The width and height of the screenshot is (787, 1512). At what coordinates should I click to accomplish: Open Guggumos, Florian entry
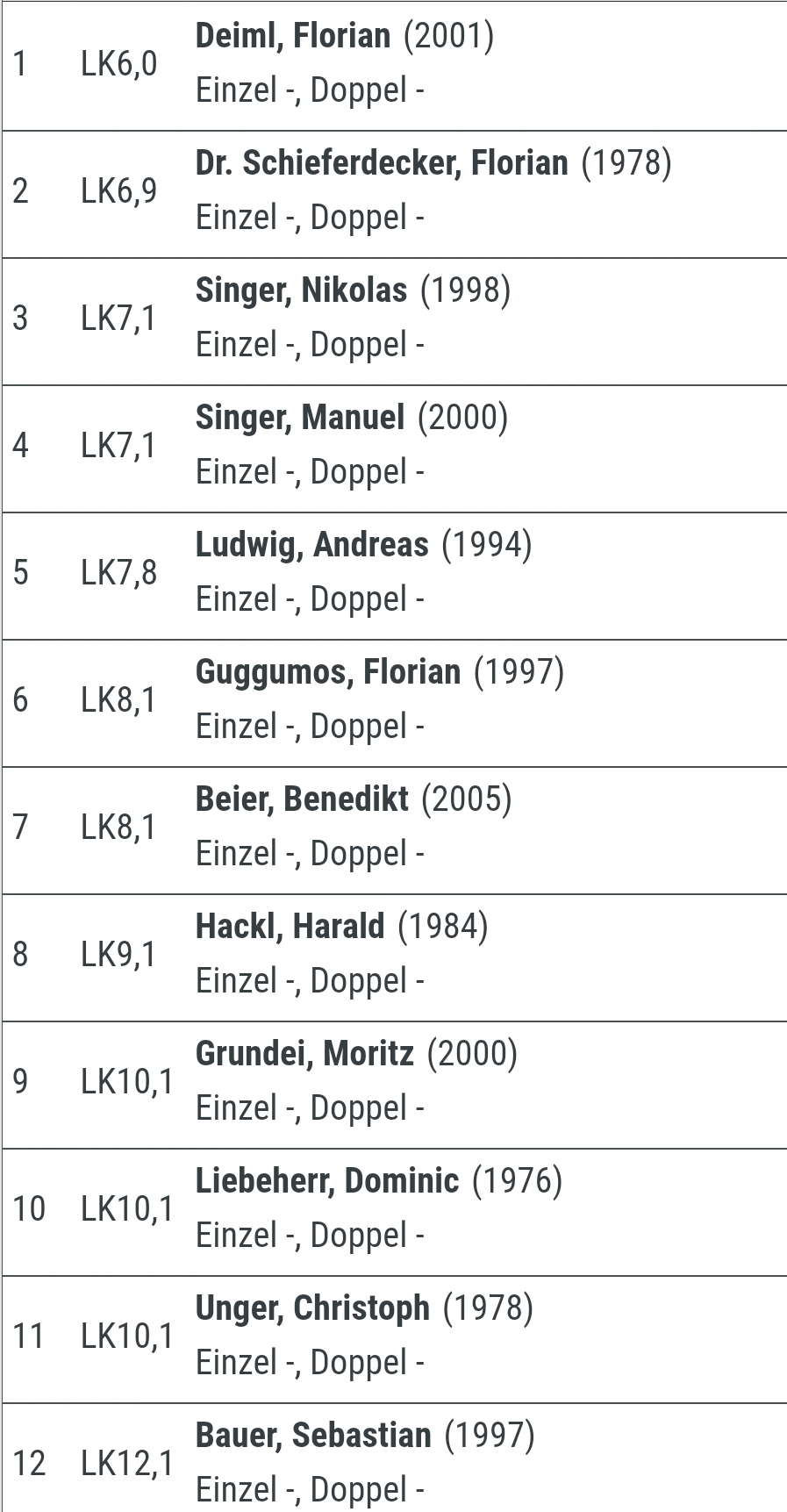point(327,672)
